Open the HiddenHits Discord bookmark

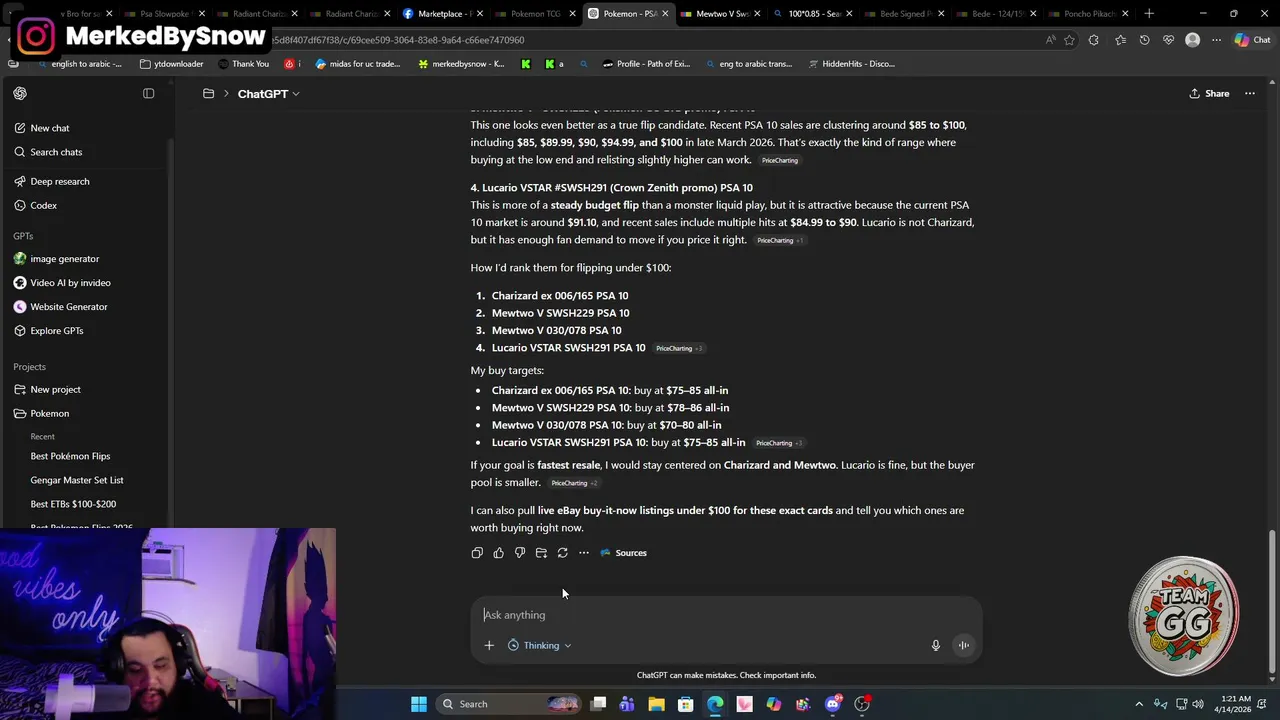tap(850, 64)
